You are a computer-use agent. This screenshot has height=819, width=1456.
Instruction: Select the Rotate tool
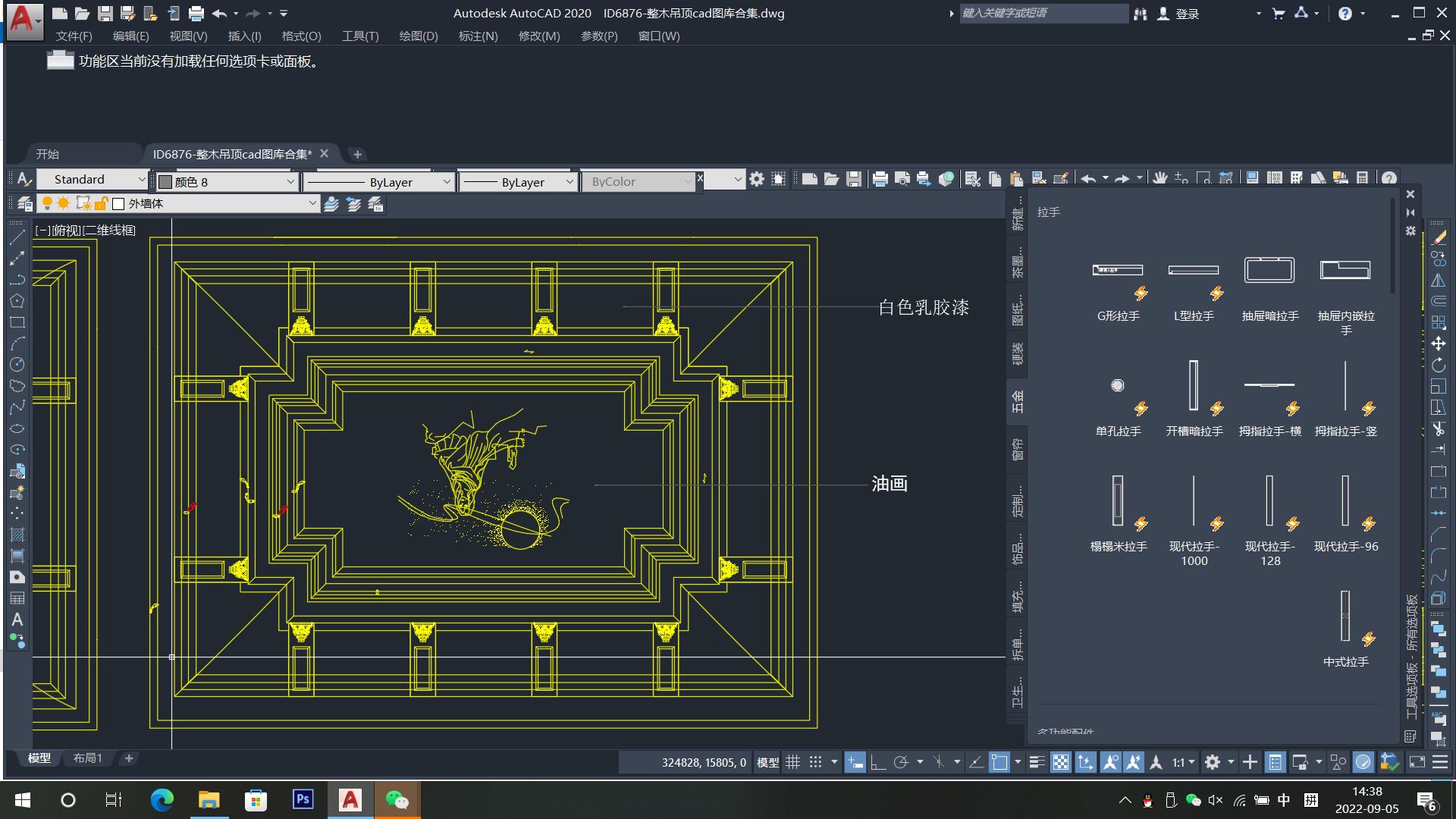click(x=1439, y=366)
